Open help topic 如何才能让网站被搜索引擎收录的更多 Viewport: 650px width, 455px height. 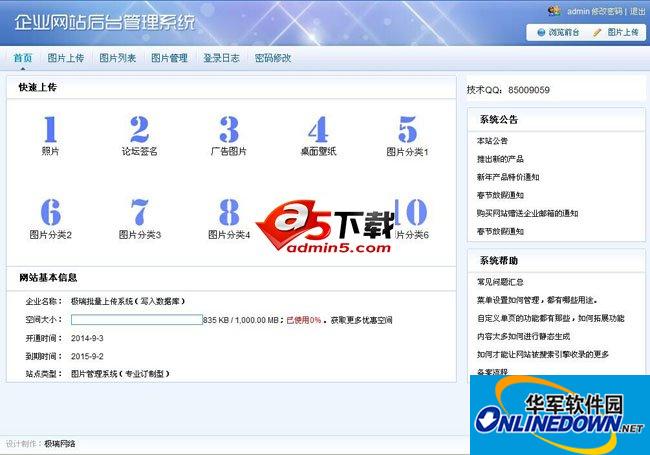coord(543,354)
